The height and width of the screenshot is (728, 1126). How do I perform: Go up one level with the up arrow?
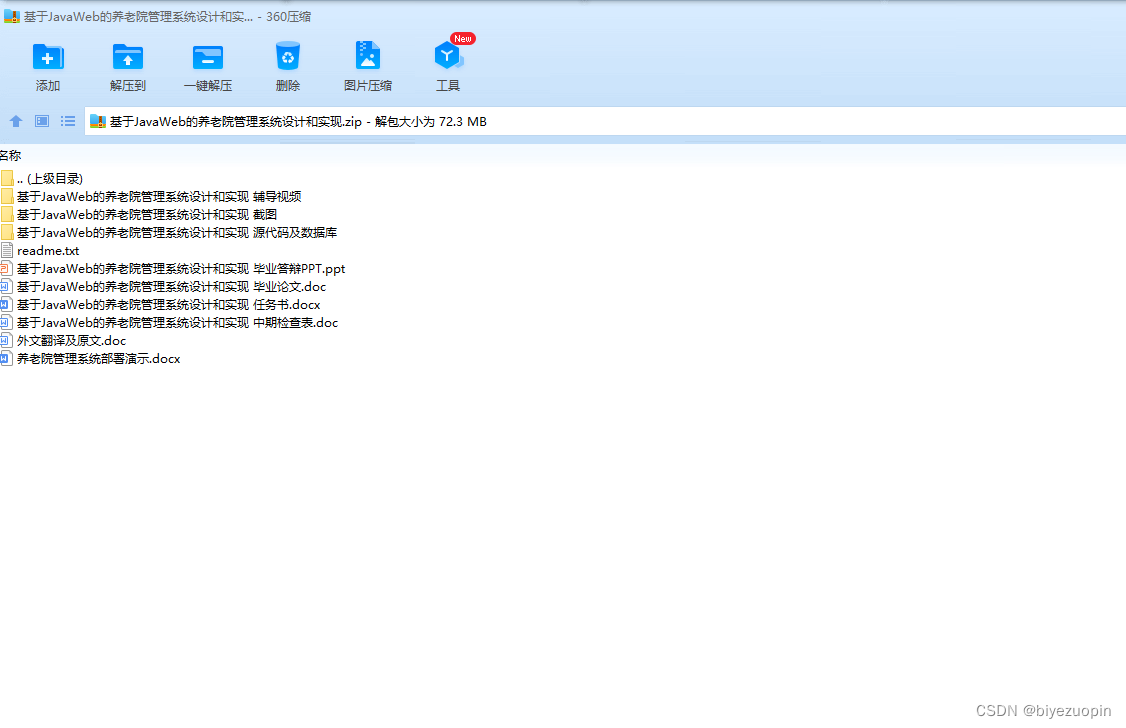(16, 121)
